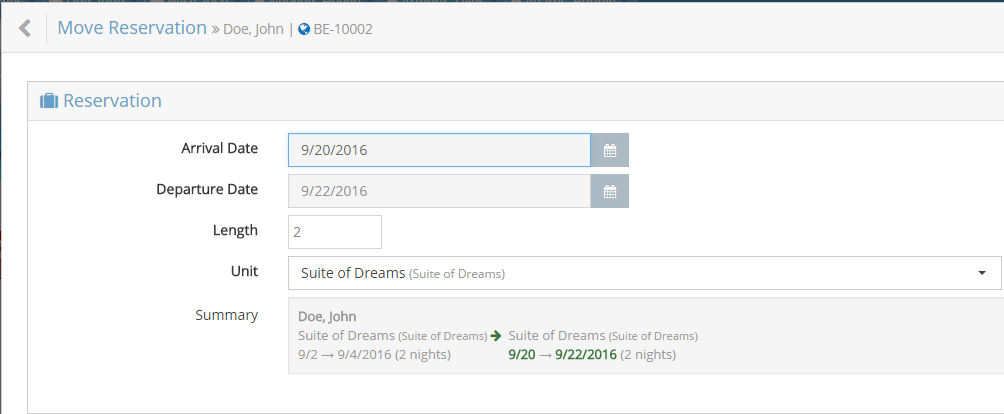This screenshot has height=414, width=1004.
Task: Select the Length input box
Action: 335,232
